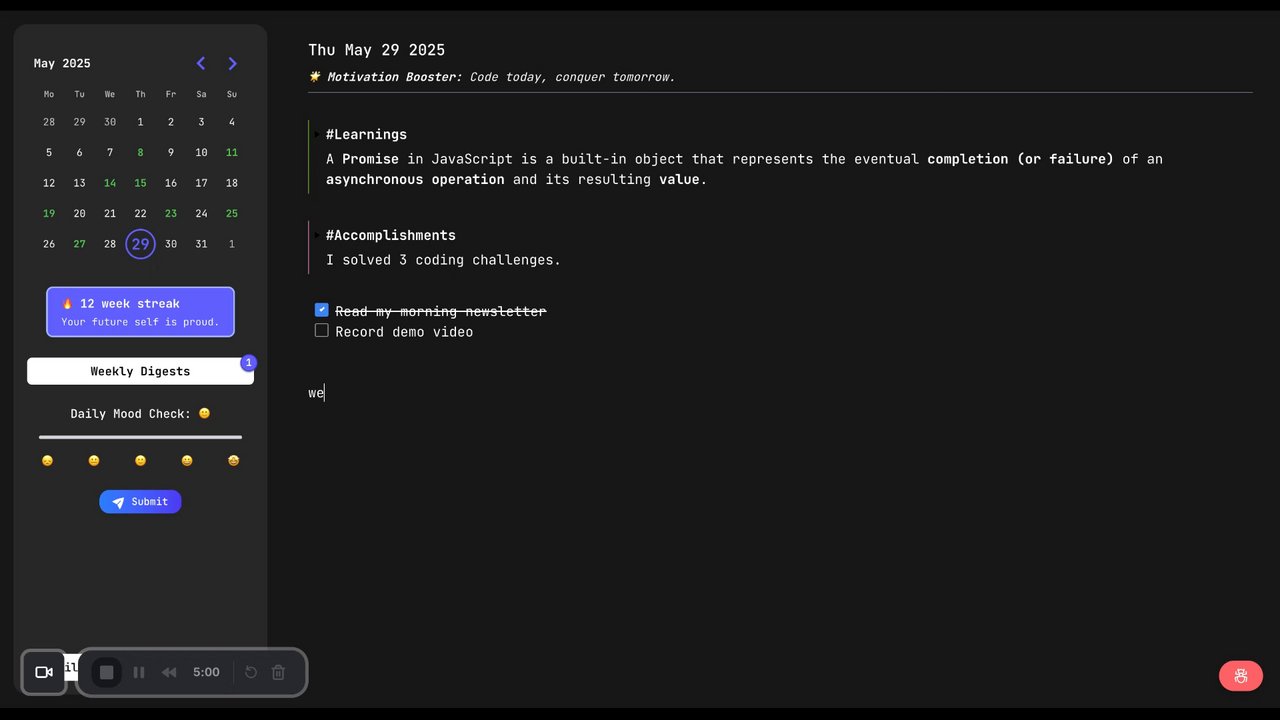
Task: Go to the next month in calendar
Action: tap(233, 64)
